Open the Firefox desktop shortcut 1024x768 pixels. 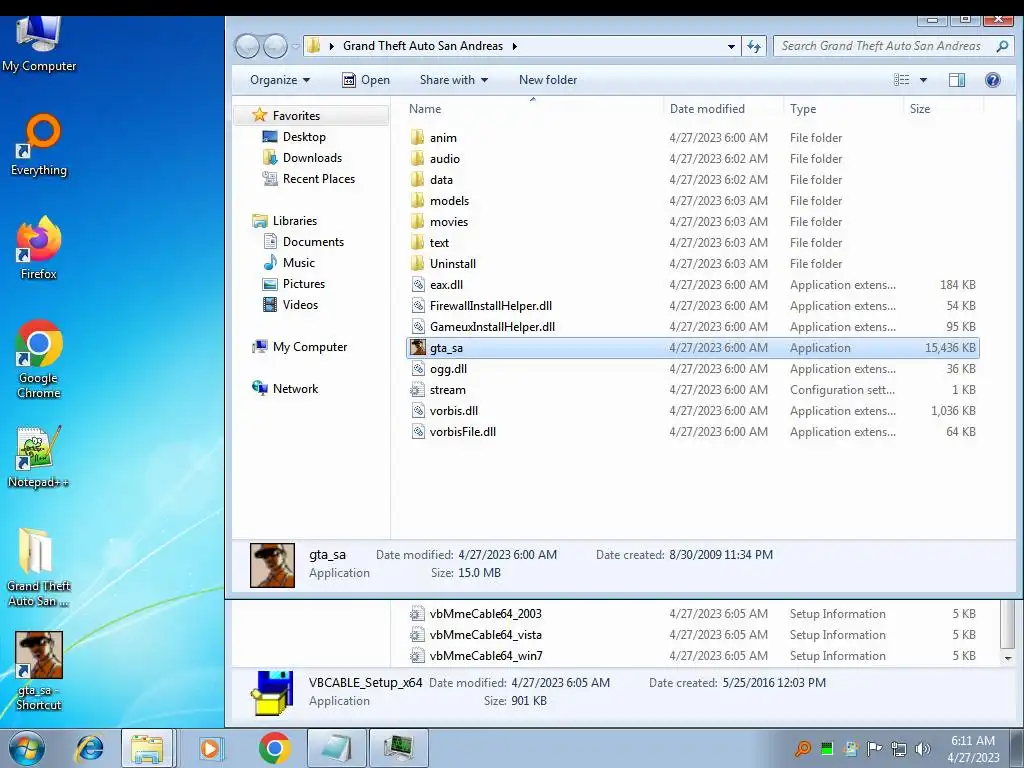(x=39, y=248)
